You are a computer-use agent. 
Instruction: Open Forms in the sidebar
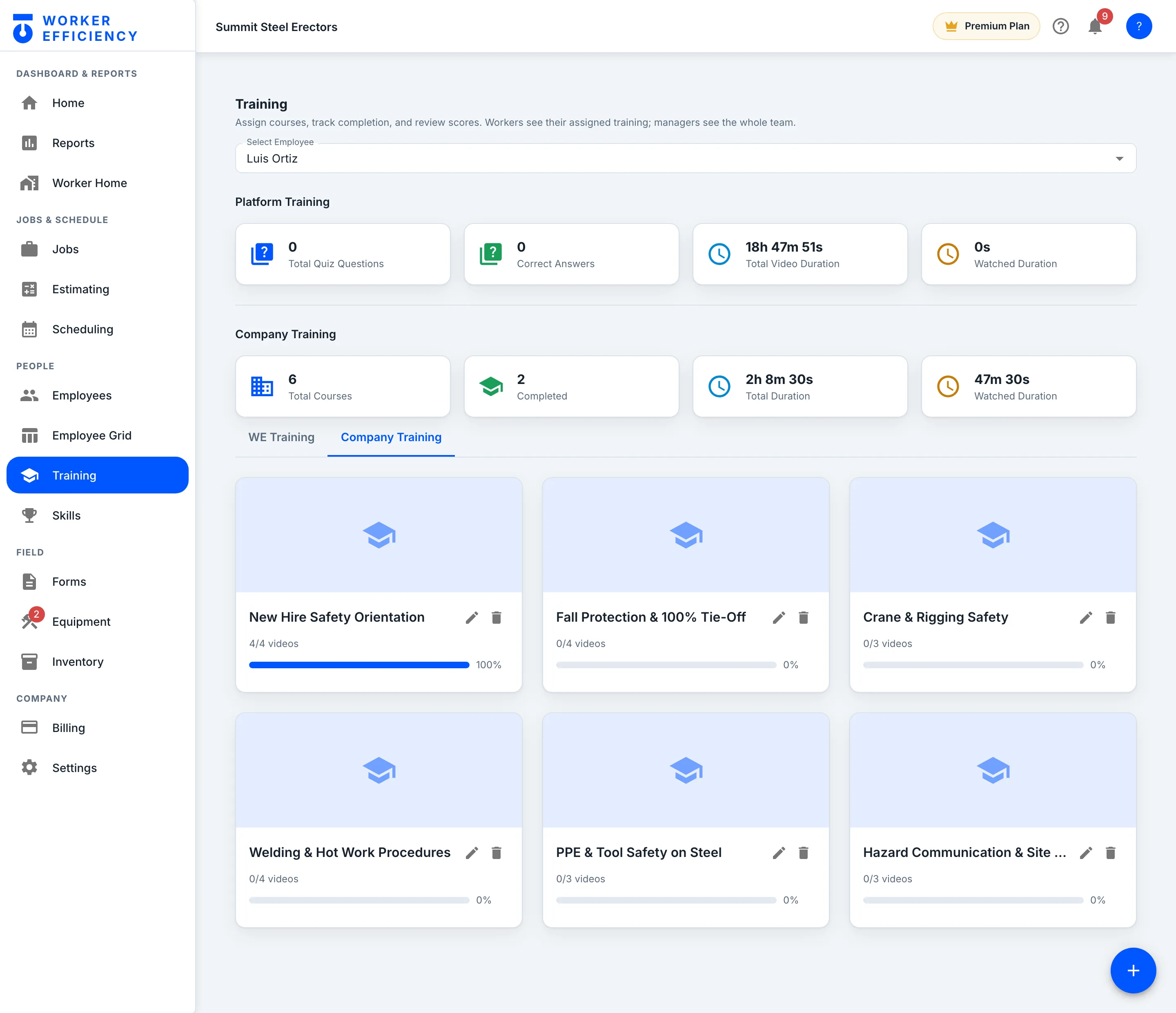(97, 581)
